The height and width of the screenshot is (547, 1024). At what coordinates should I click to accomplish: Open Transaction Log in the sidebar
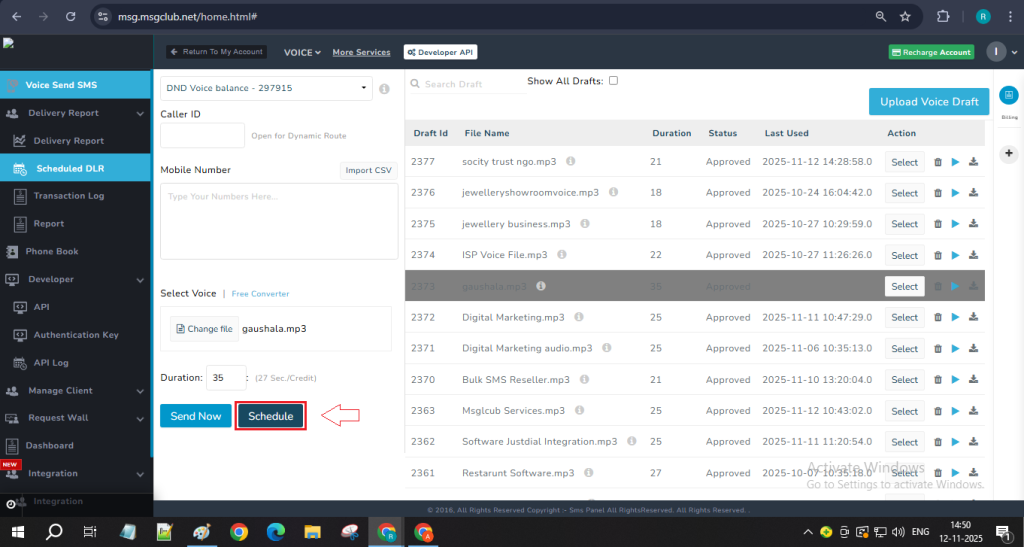pos(68,196)
